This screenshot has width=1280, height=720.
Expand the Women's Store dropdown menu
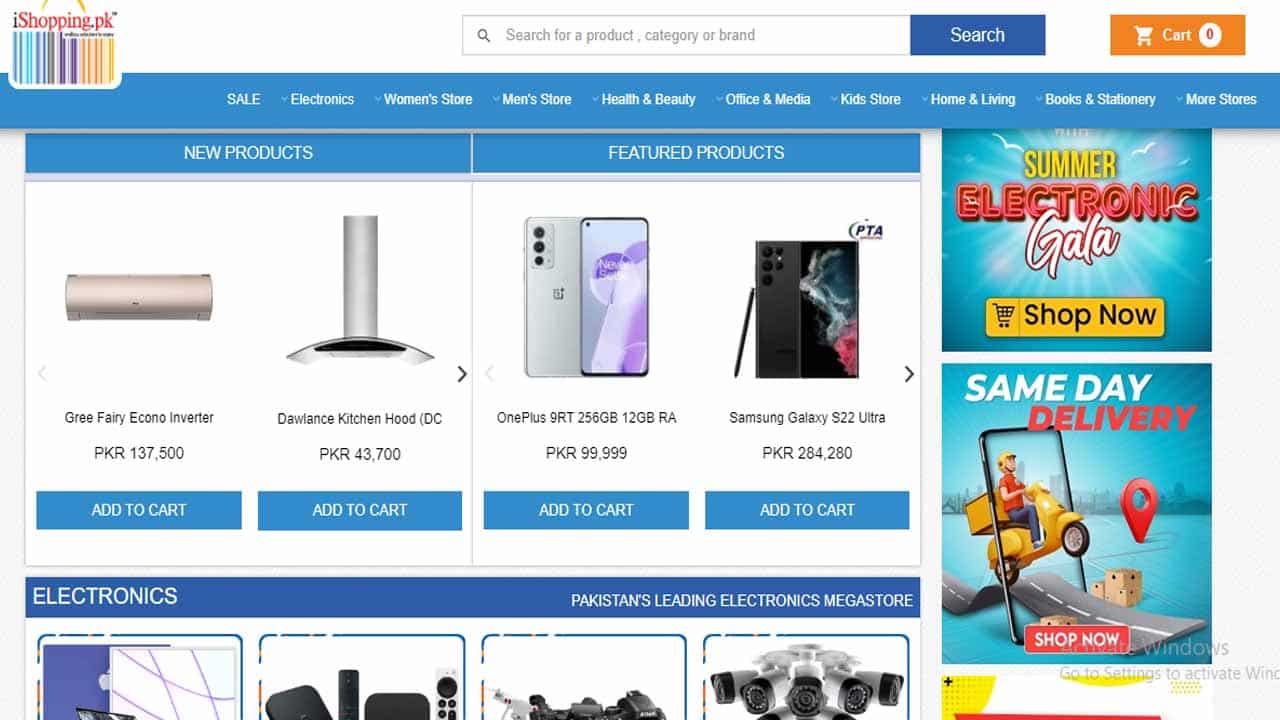423,99
